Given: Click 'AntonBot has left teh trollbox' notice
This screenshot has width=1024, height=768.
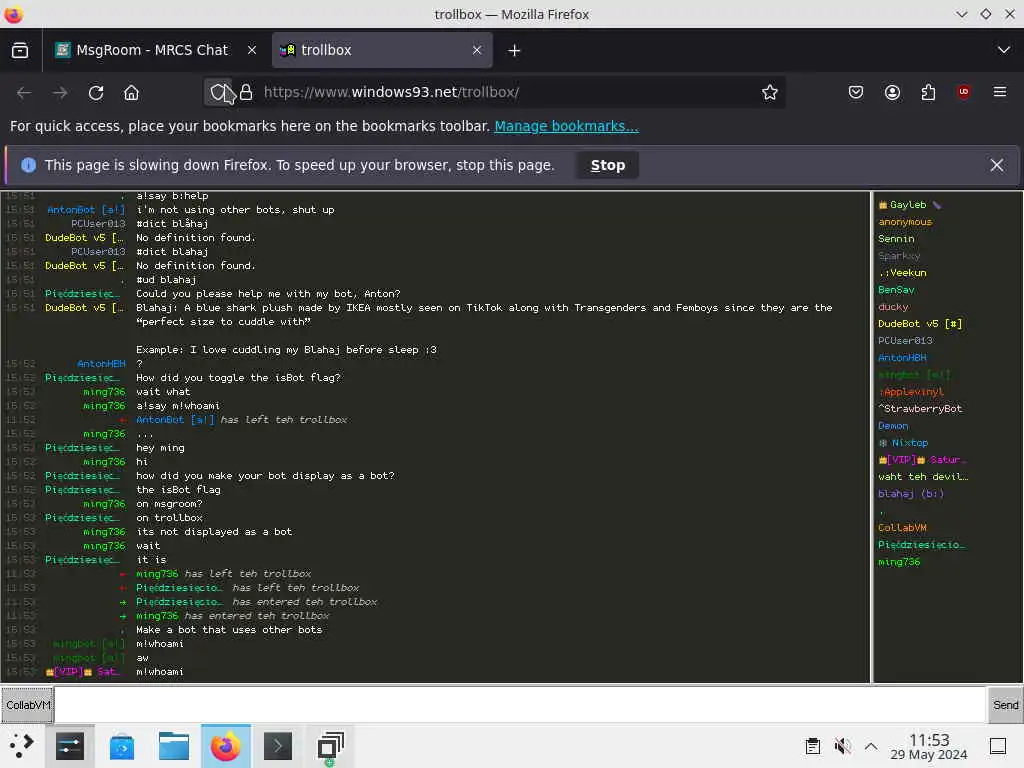Looking at the screenshot, I should click(242, 420).
